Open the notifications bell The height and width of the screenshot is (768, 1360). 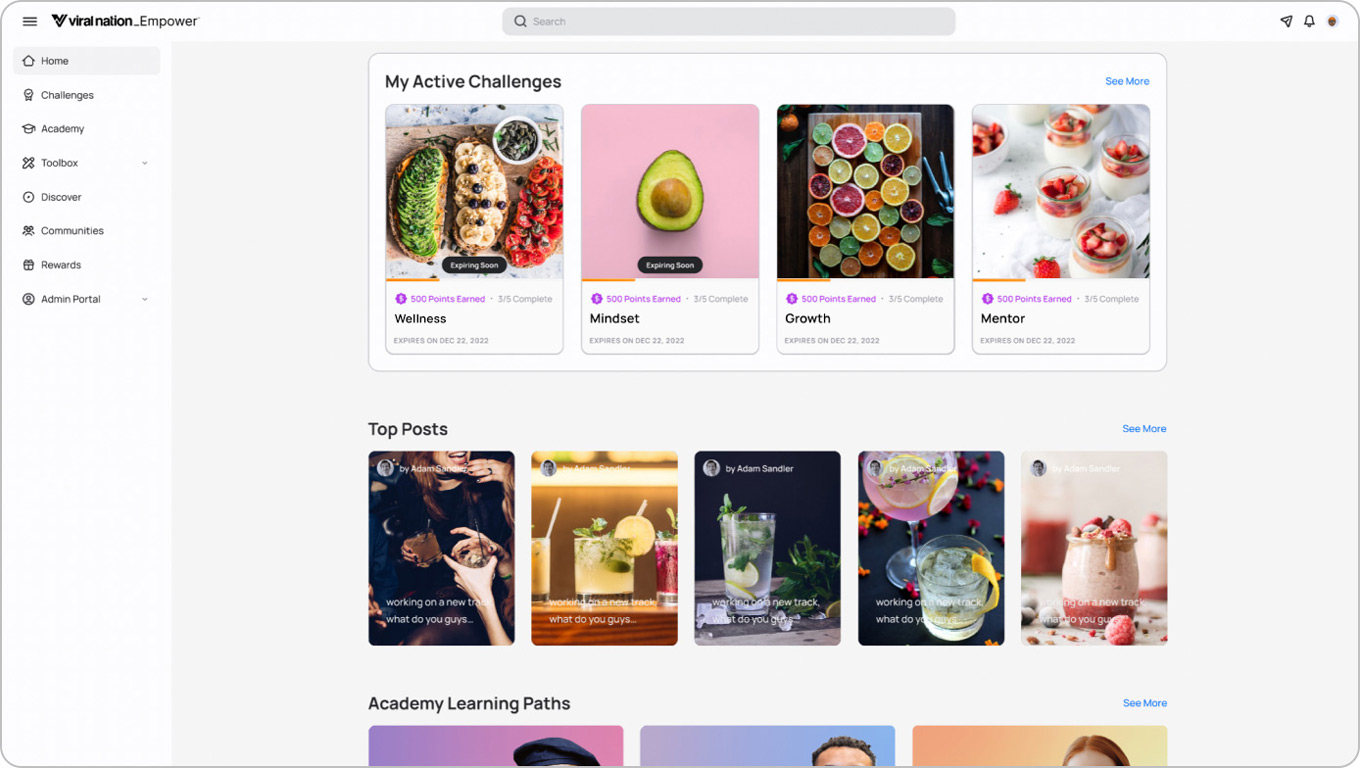coord(1309,21)
